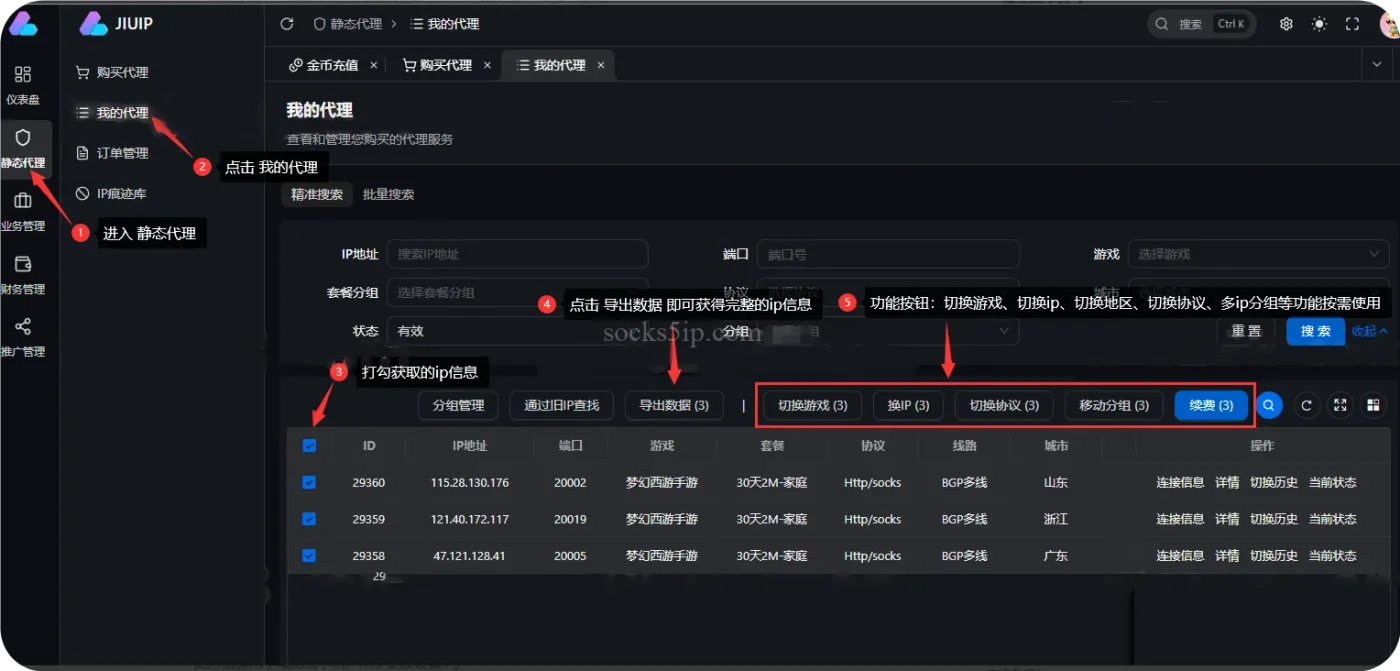
Task: Click the 切换协议 (3) button
Action: point(1004,405)
